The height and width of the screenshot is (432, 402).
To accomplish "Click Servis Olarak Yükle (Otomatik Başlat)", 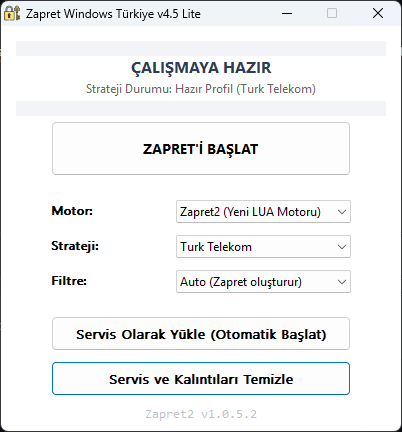I will (x=201, y=334).
